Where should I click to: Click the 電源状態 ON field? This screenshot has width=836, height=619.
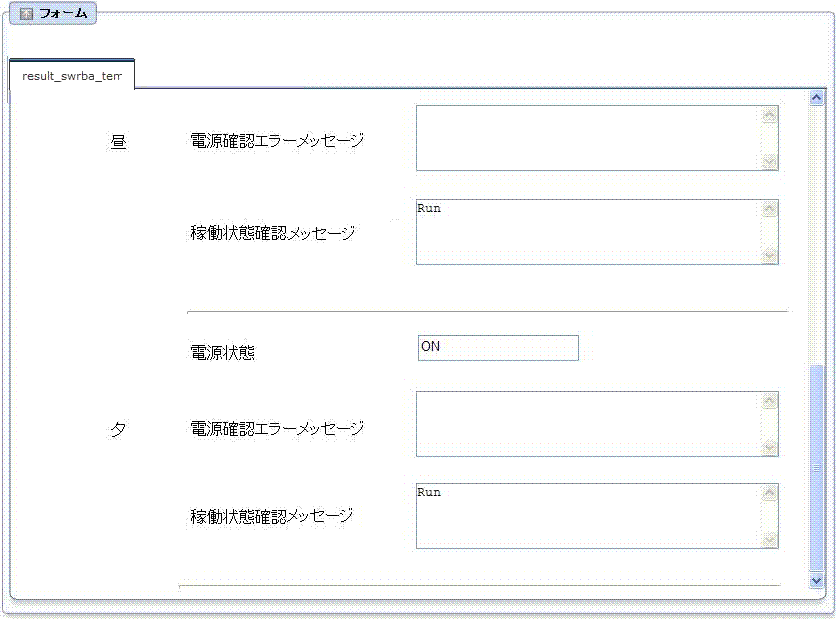[x=498, y=348]
